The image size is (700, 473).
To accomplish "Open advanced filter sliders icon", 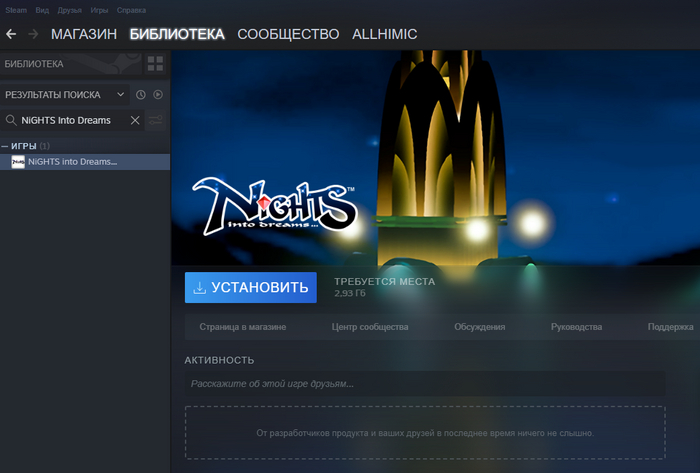I will tap(155, 120).
